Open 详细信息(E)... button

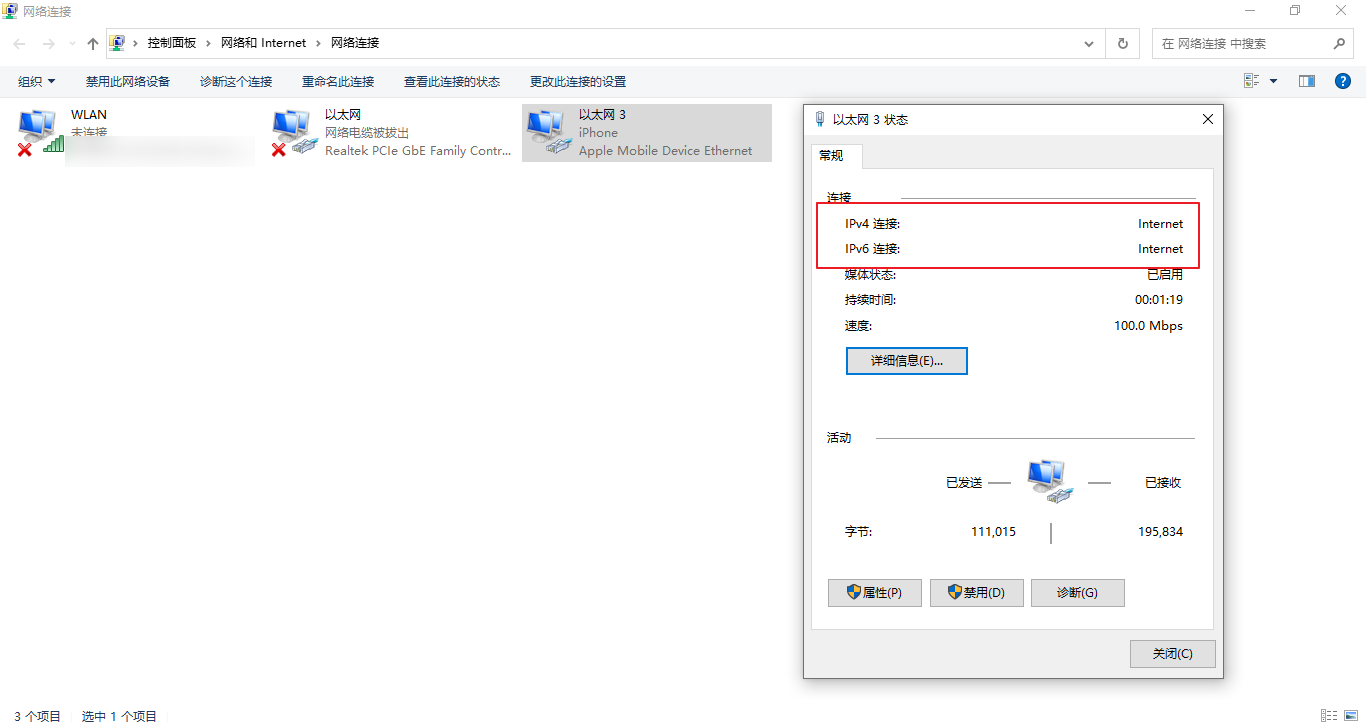(x=906, y=361)
